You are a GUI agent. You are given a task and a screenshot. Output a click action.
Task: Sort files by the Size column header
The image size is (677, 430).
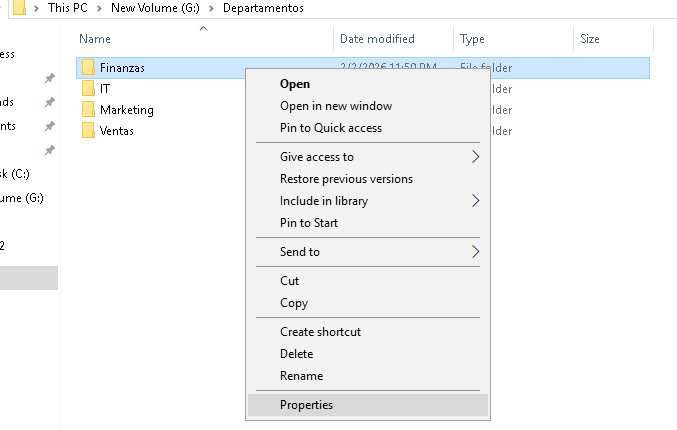pyautogui.click(x=590, y=39)
